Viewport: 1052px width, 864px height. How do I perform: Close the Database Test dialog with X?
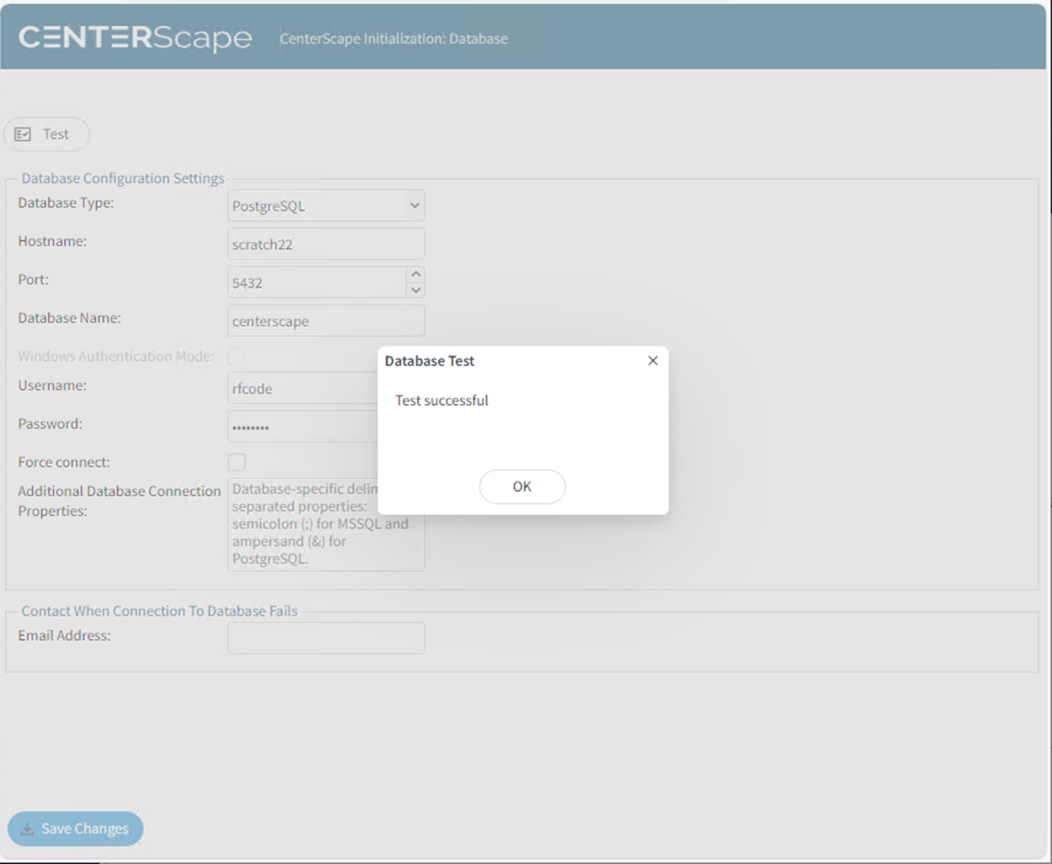pyautogui.click(x=653, y=361)
